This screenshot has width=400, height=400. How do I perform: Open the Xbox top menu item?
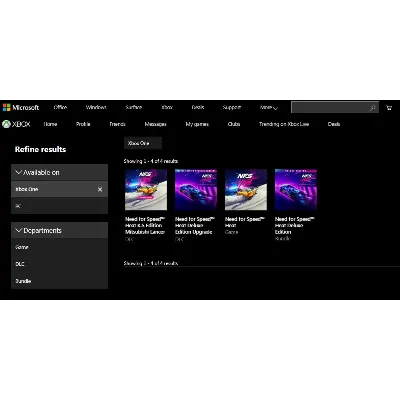point(167,107)
